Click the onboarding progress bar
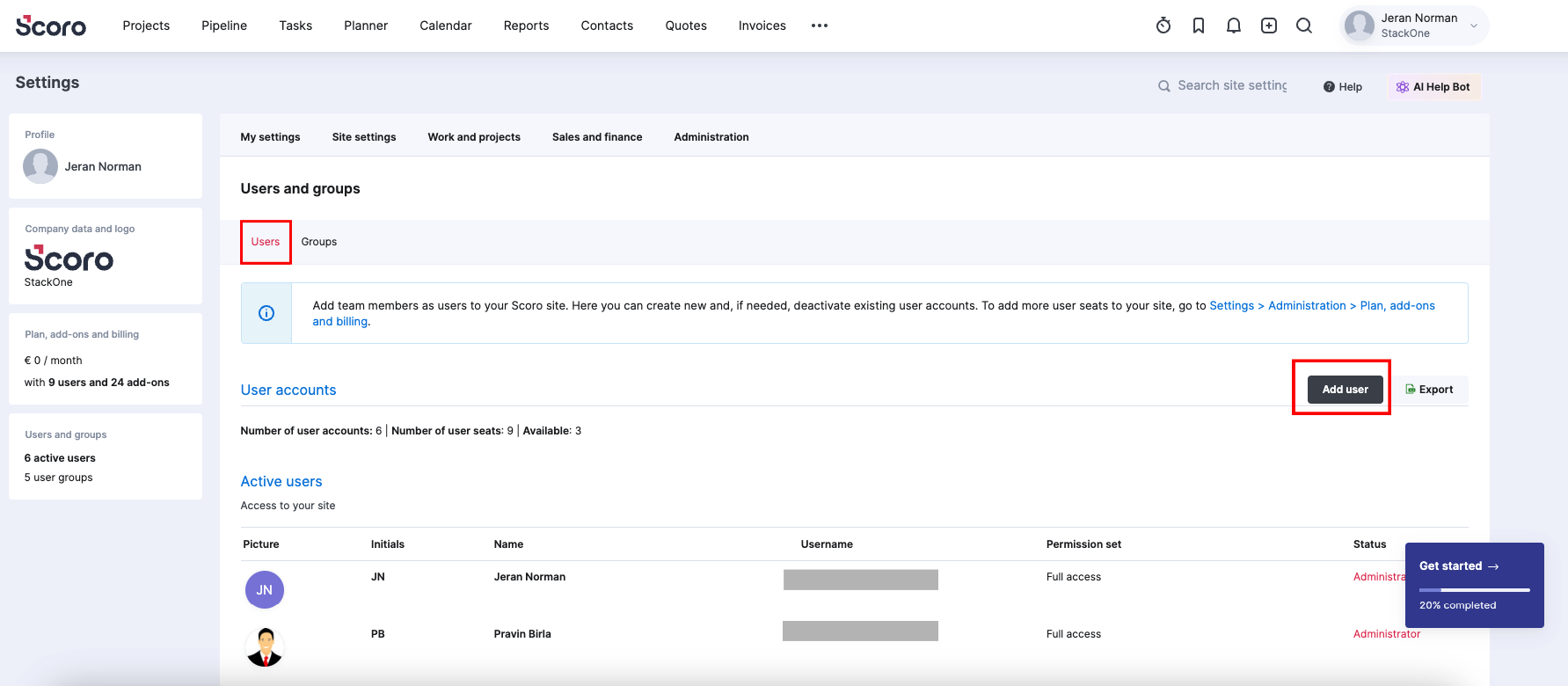This screenshot has height=686, width=1568. pyautogui.click(x=1475, y=590)
